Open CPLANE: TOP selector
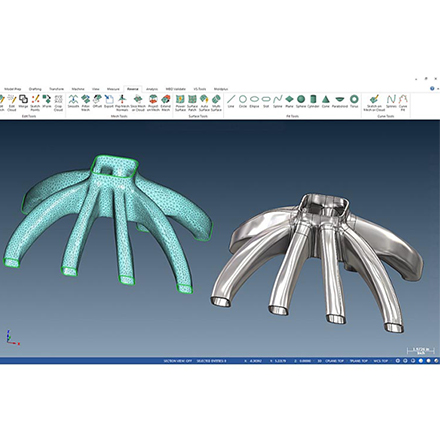Screen dimensions: 440x440 (x=334, y=361)
